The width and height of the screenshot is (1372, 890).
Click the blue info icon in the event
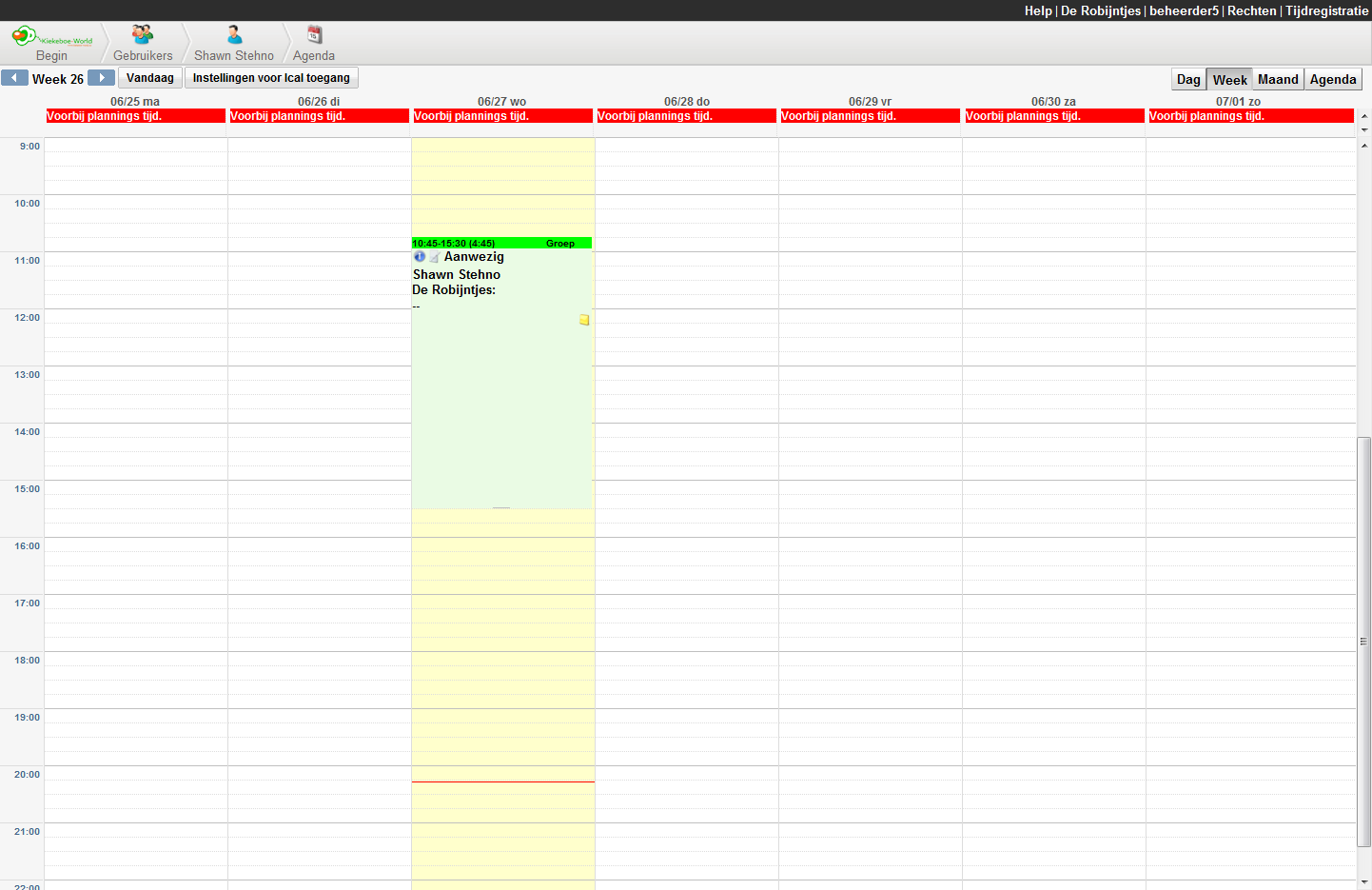click(420, 257)
